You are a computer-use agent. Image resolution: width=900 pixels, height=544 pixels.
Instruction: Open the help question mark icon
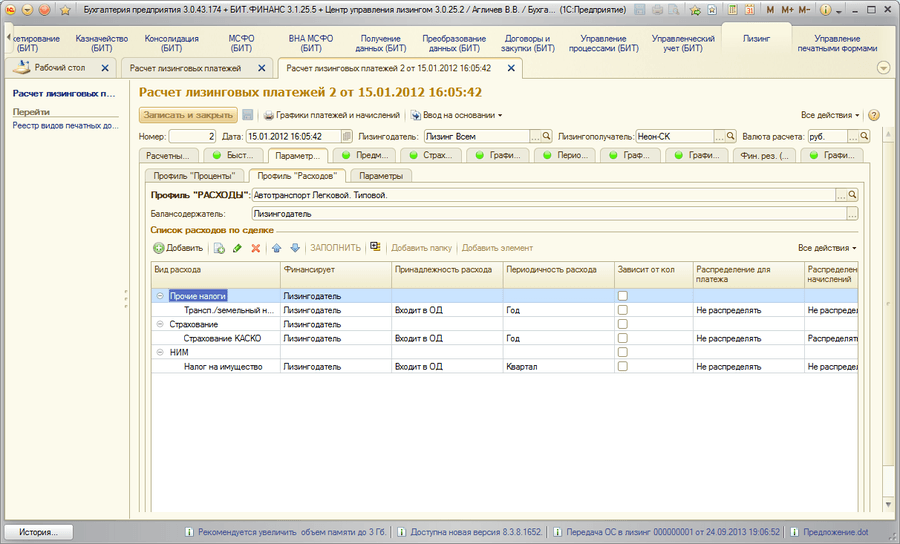[874, 115]
